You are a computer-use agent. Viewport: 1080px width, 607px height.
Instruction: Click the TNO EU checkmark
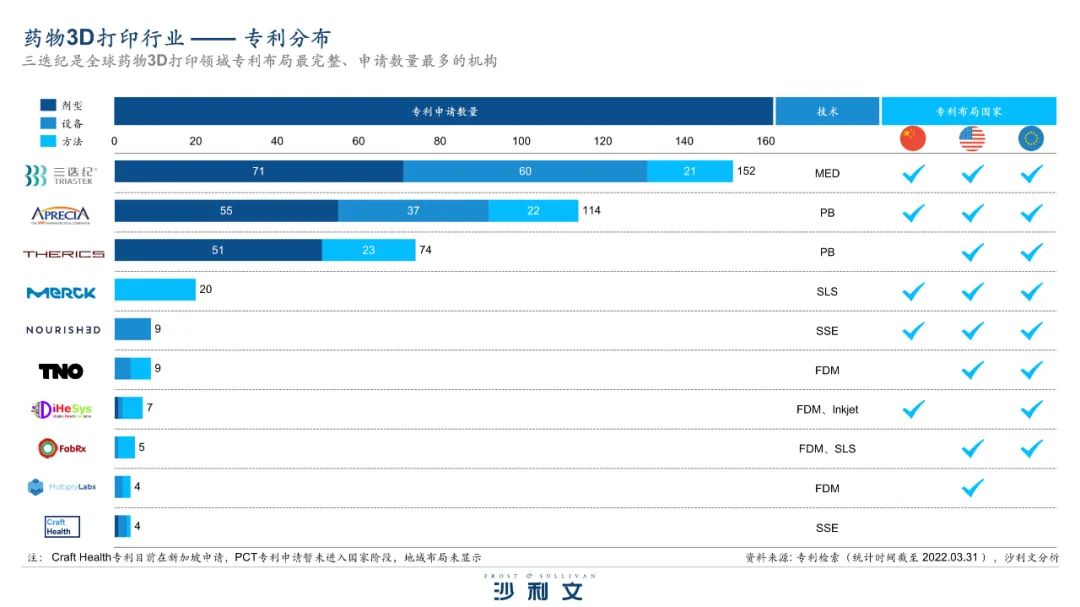[1032, 370]
